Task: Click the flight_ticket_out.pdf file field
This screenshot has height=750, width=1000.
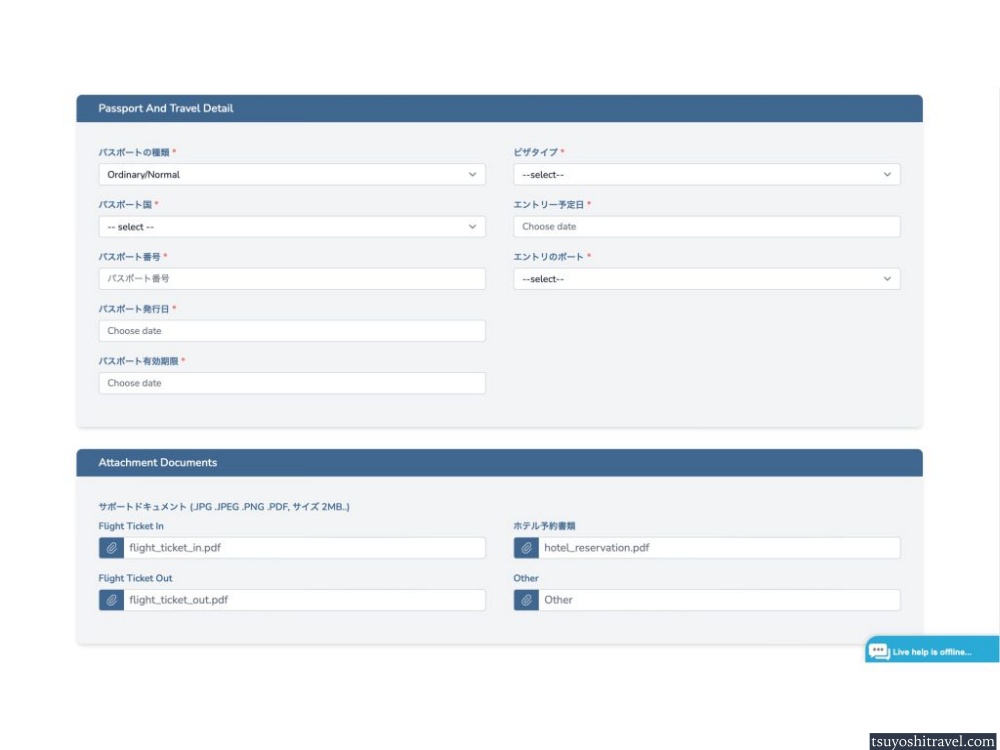Action: click(x=303, y=600)
